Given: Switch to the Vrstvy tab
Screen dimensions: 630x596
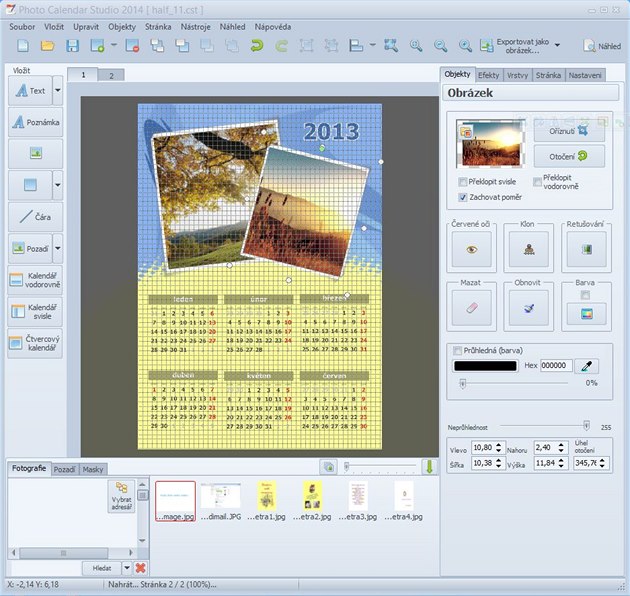Looking at the screenshot, I should point(517,75).
